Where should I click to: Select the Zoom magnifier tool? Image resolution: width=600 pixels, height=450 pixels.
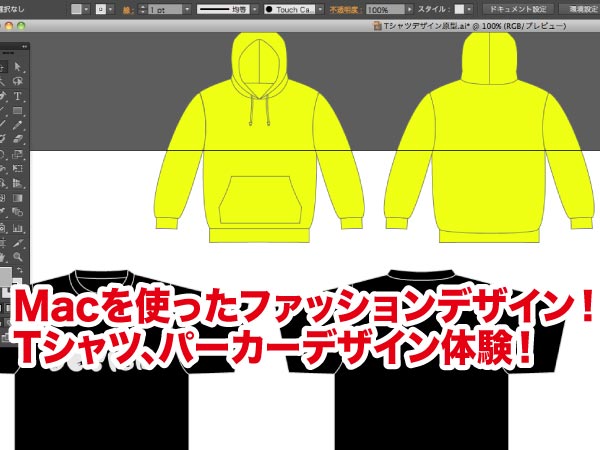click(x=17, y=257)
